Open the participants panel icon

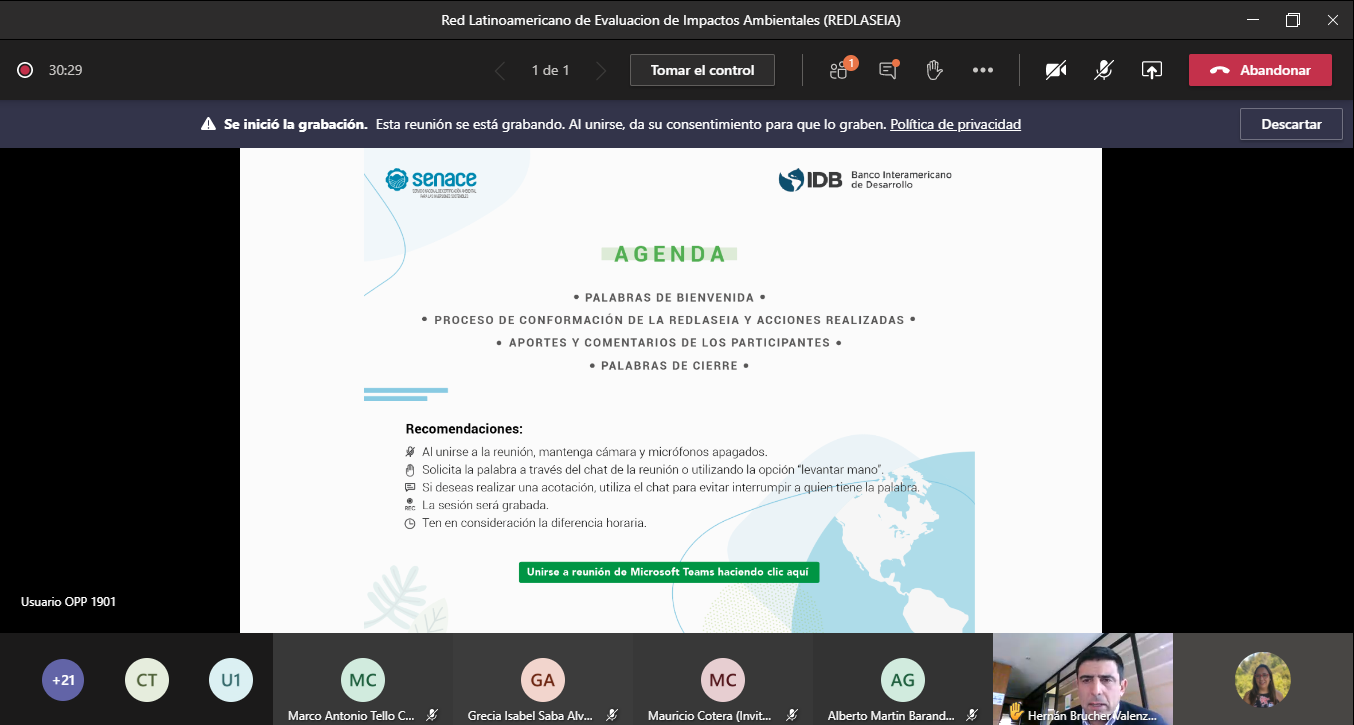[839, 70]
